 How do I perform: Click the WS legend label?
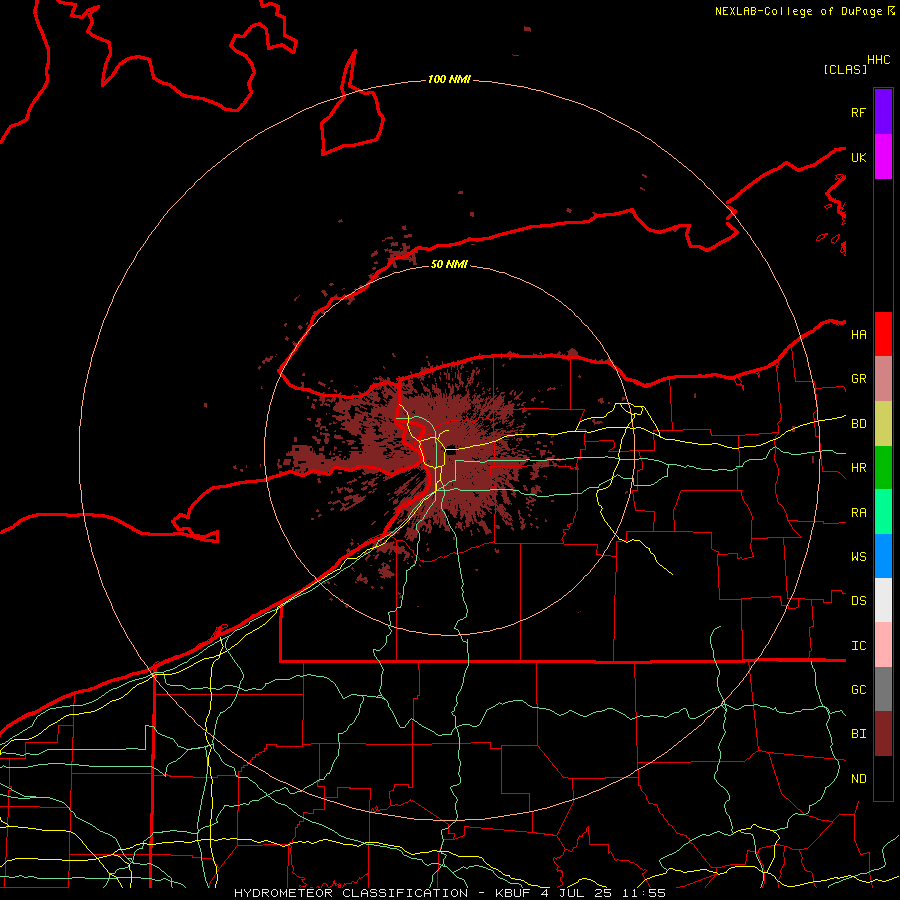click(858, 557)
